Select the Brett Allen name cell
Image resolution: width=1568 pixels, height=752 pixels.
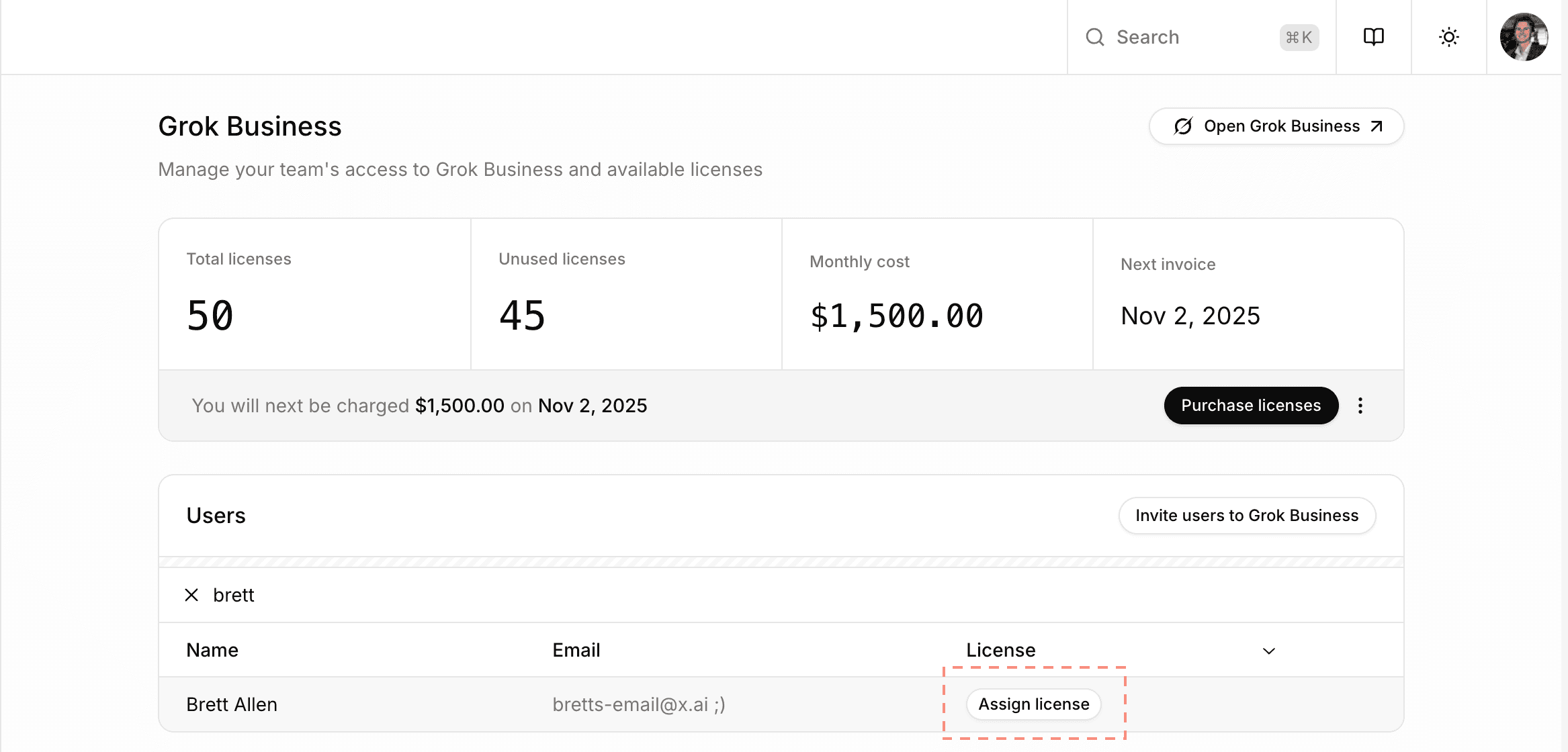point(232,704)
